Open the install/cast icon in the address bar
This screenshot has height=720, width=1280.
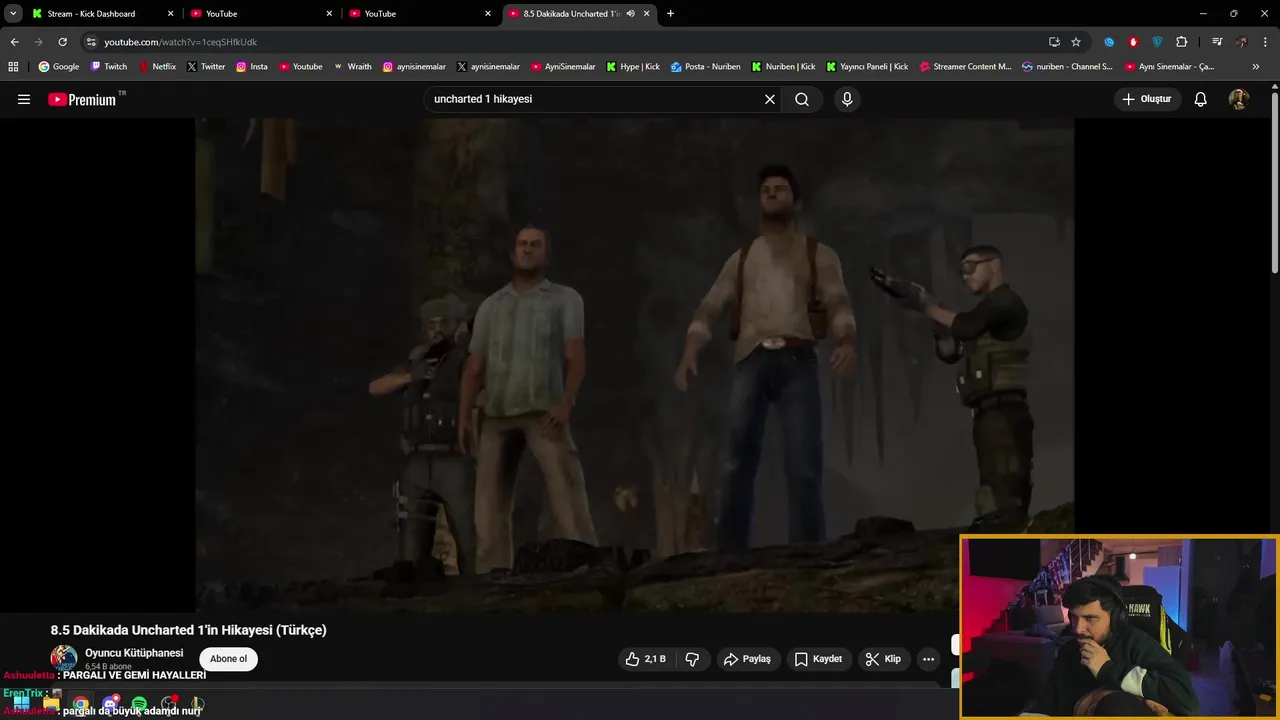tap(1054, 42)
